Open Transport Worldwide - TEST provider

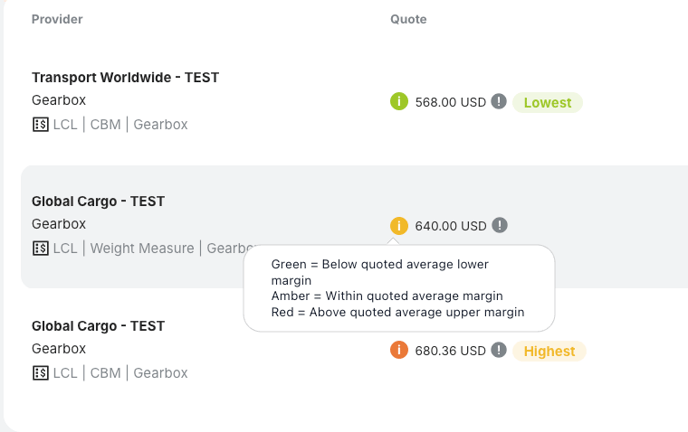coord(125,77)
